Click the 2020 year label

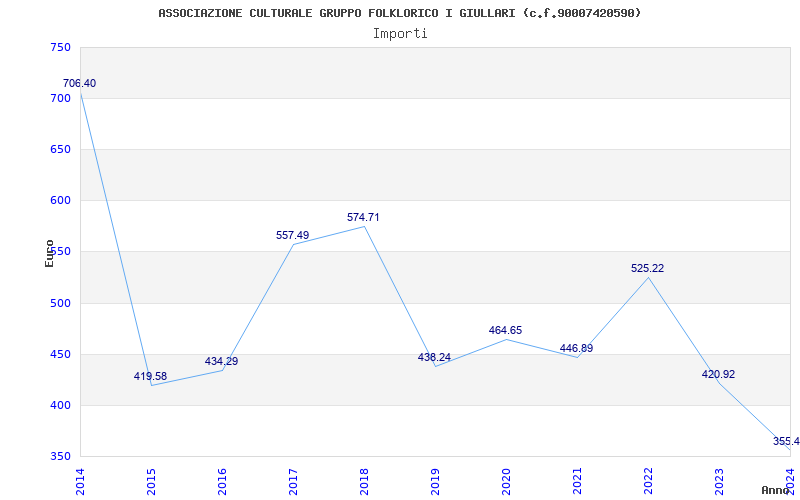point(506,481)
